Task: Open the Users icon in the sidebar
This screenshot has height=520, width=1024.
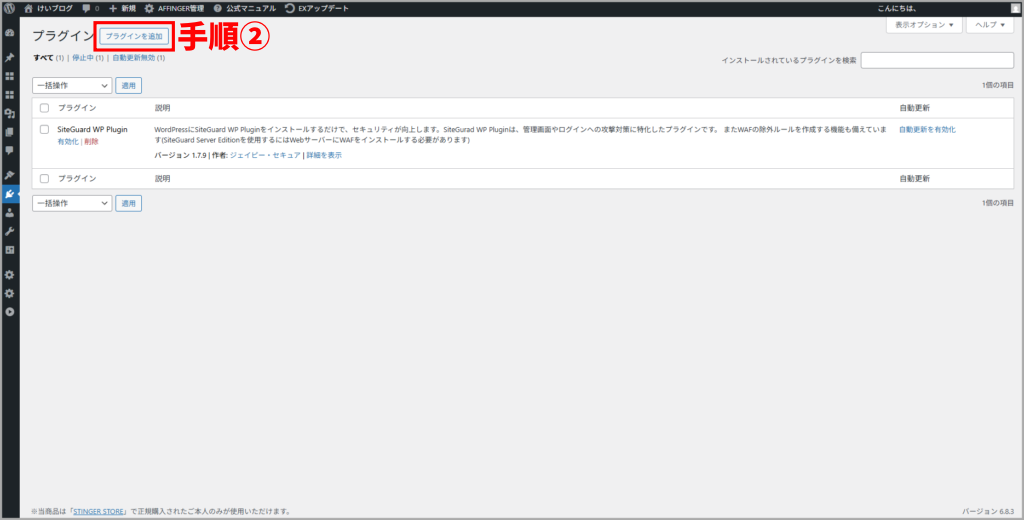Action: click(10, 212)
